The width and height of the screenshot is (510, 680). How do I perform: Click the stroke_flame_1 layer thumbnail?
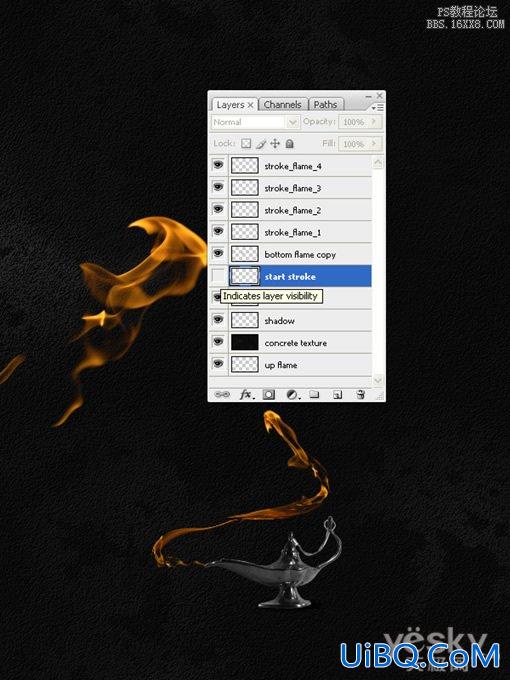[x=245, y=232]
